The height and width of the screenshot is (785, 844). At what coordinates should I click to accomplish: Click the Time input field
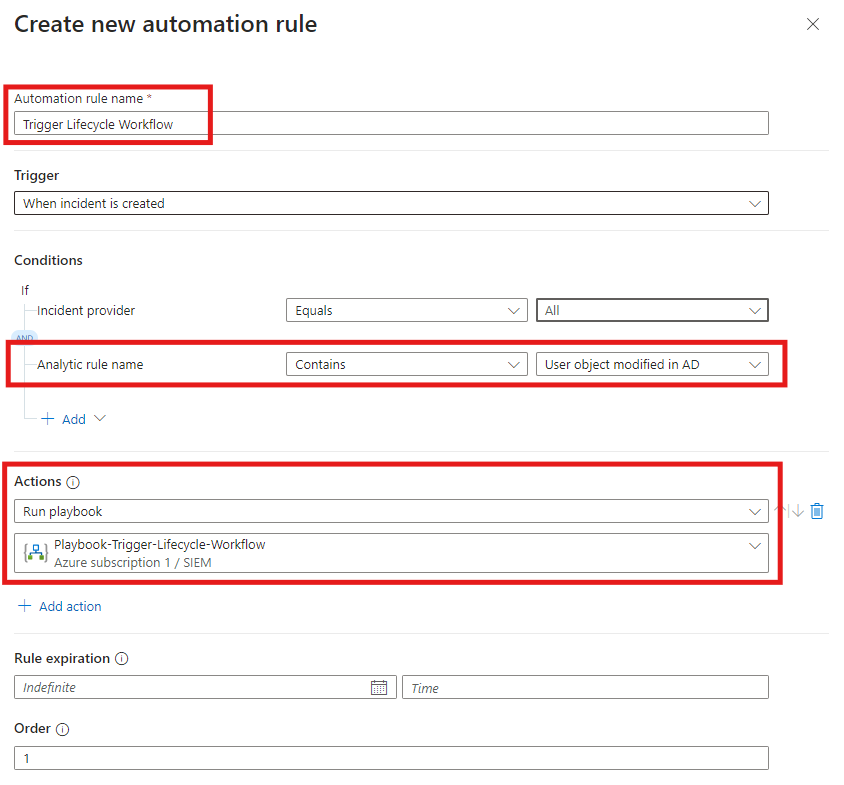[584, 687]
